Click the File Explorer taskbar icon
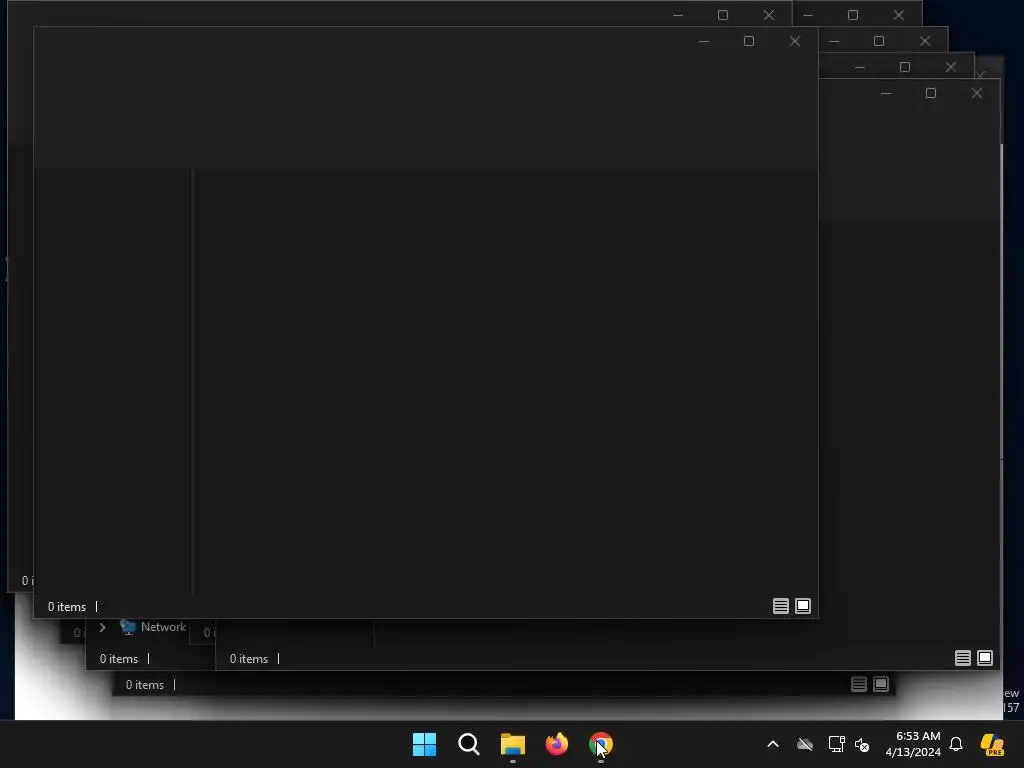 (x=513, y=744)
